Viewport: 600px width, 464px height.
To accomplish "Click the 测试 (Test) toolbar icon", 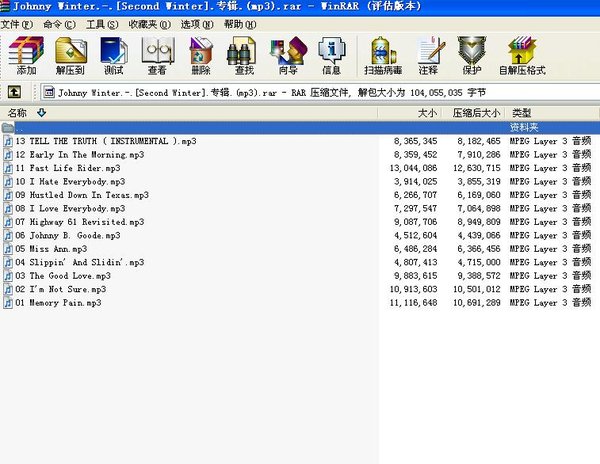I will point(114,55).
